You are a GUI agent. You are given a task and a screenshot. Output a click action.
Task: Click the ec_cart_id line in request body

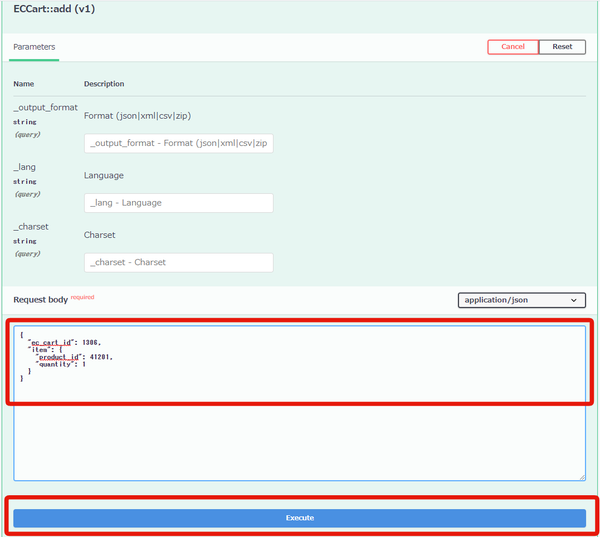(x=64, y=343)
